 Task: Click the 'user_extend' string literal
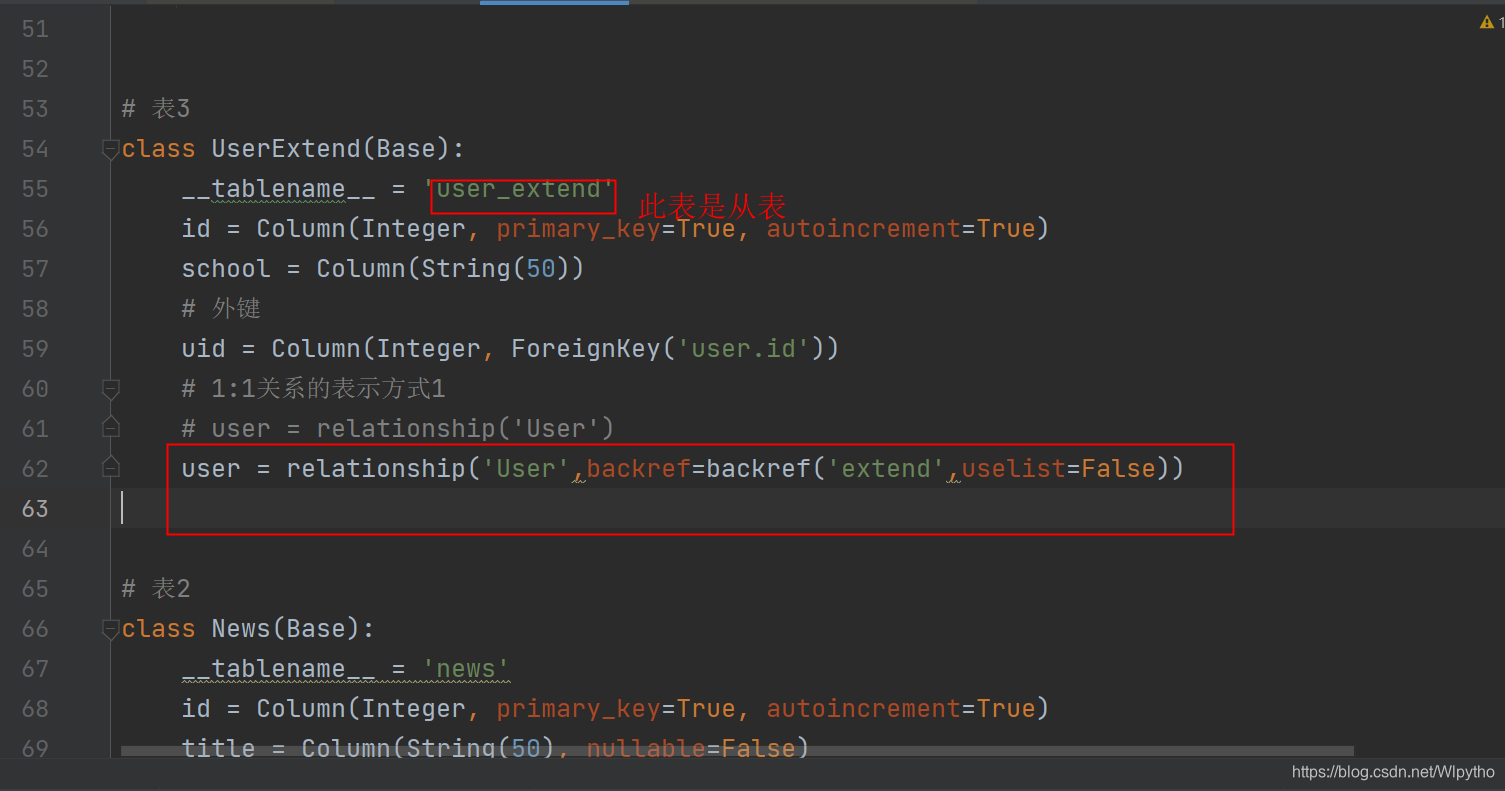coord(519,189)
